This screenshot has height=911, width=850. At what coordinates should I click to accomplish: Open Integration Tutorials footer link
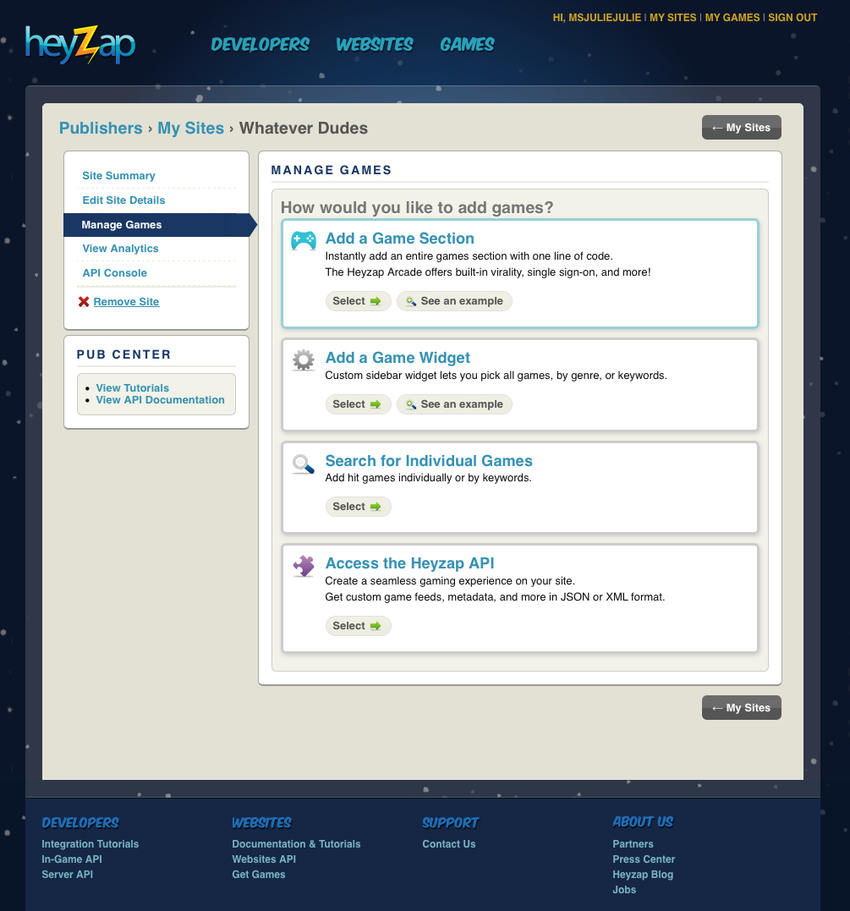pyautogui.click(x=90, y=844)
